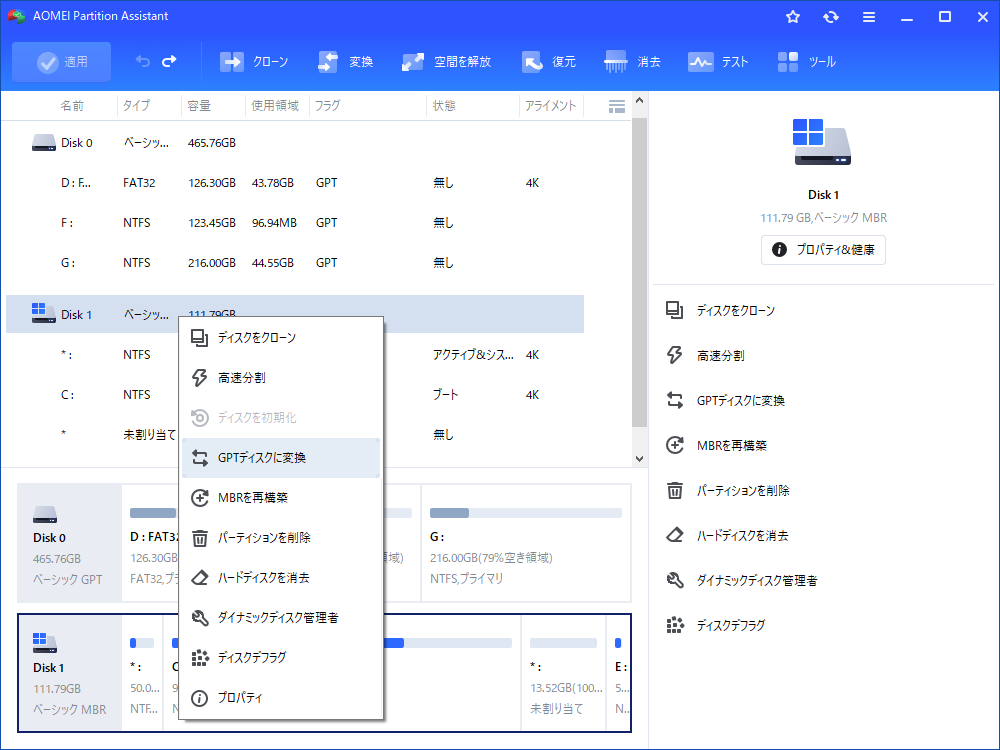Select the Free up space (空間を解放) tool
The width and height of the screenshot is (1000, 750).
(446, 62)
